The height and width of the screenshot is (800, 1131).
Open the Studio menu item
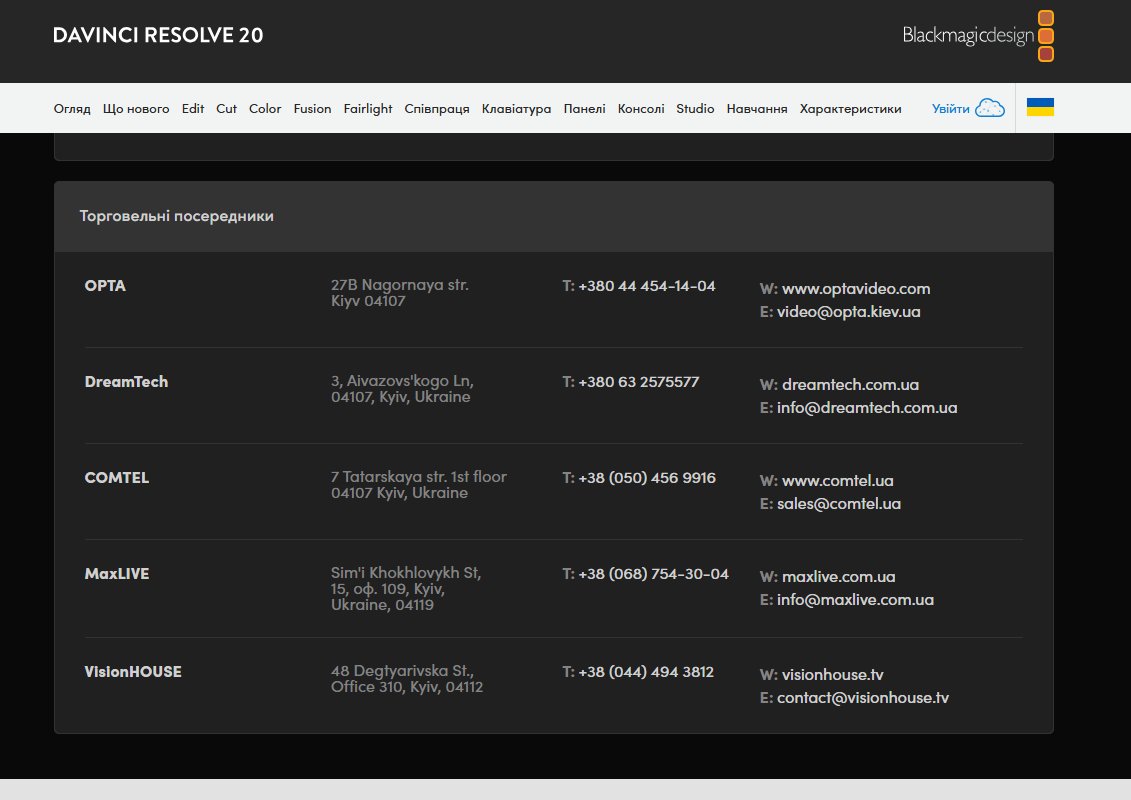pos(695,108)
